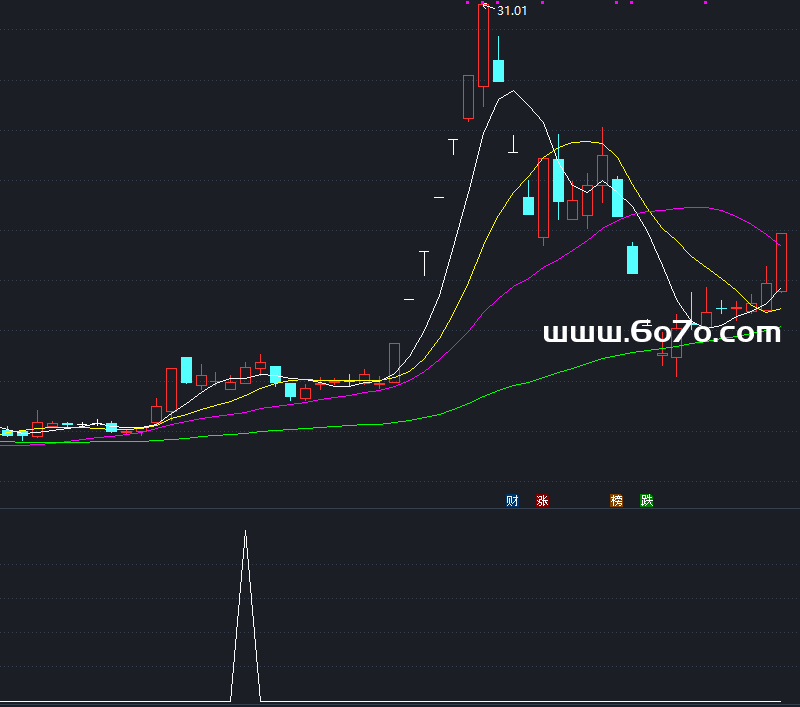Click the gray hollow candle left of highest candle
Screen dimensions: 800x707
pos(468,97)
